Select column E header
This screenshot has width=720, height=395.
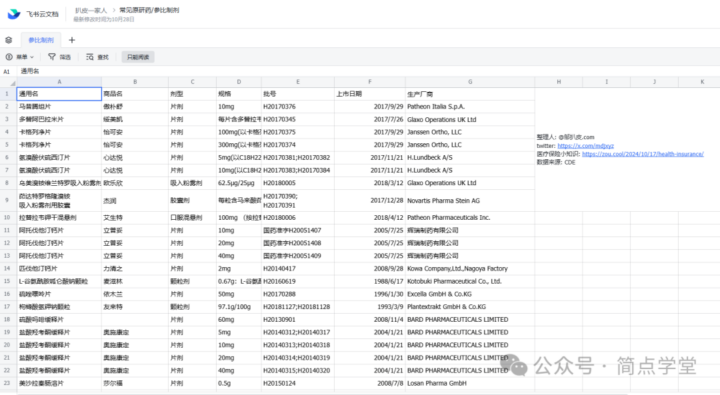click(x=298, y=82)
